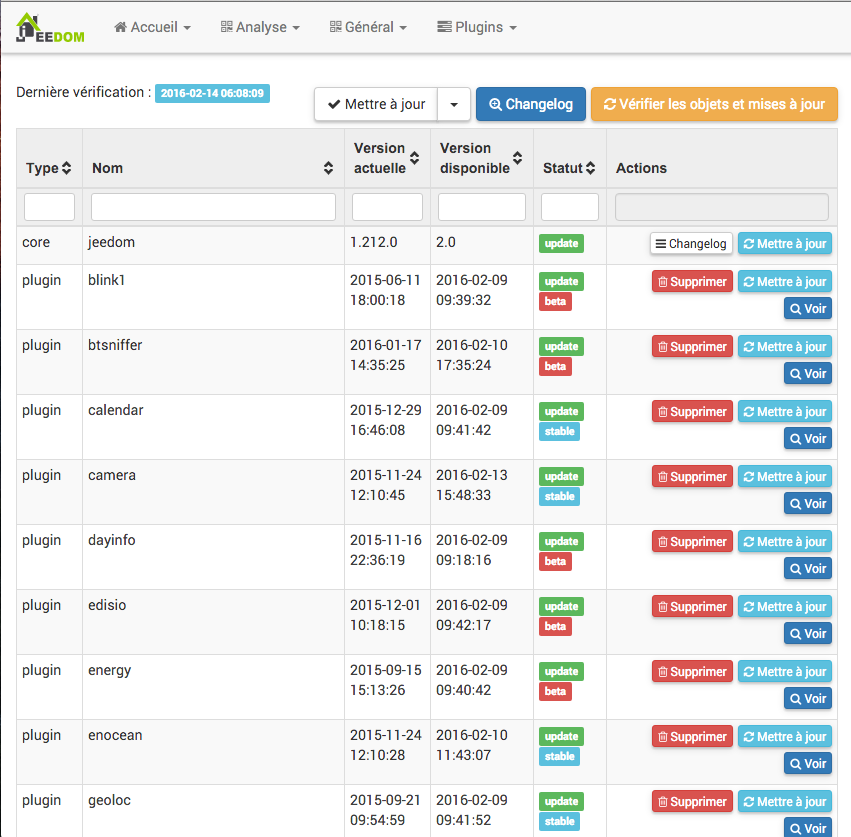The image size is (851, 837).
Task: View the dayinfo plugin
Action: pos(808,568)
